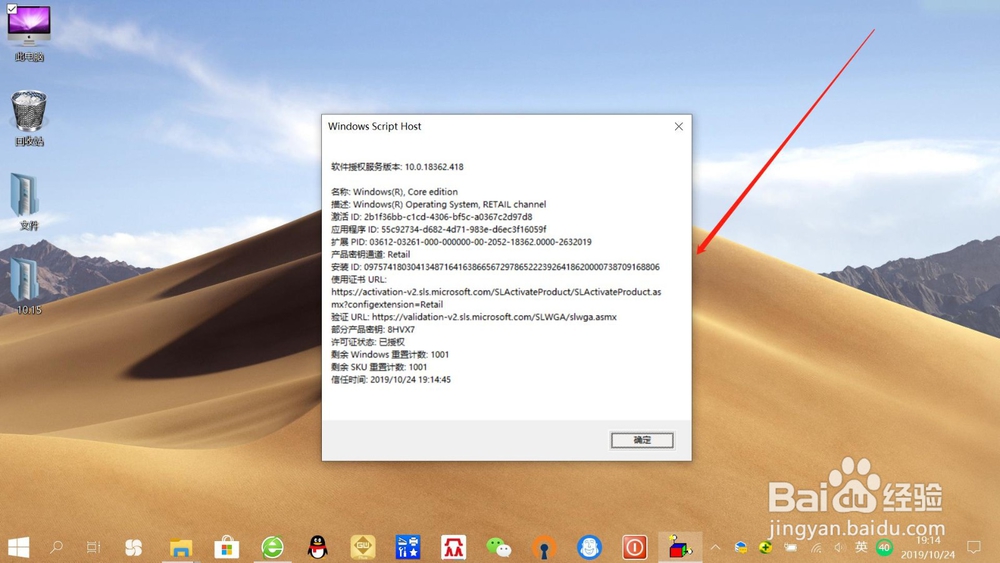Screen dimensions: 1000x563
Task: Open taskbar search magnifier
Action: tap(56, 547)
